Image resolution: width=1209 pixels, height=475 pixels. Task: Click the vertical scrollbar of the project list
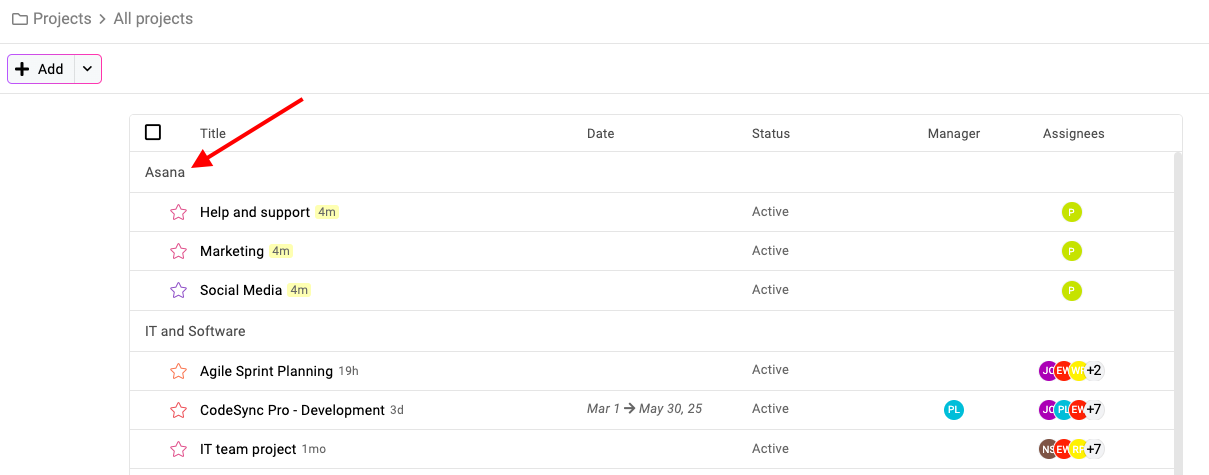(x=1177, y=313)
